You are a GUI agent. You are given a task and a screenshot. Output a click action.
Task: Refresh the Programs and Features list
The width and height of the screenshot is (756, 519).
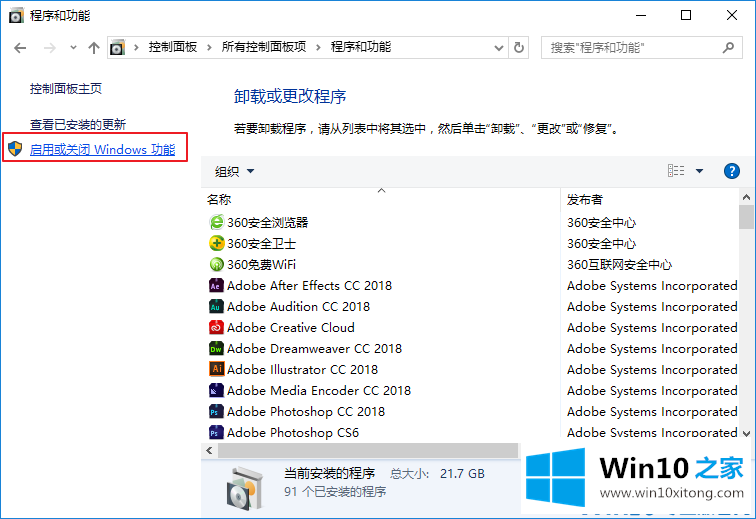[519, 48]
